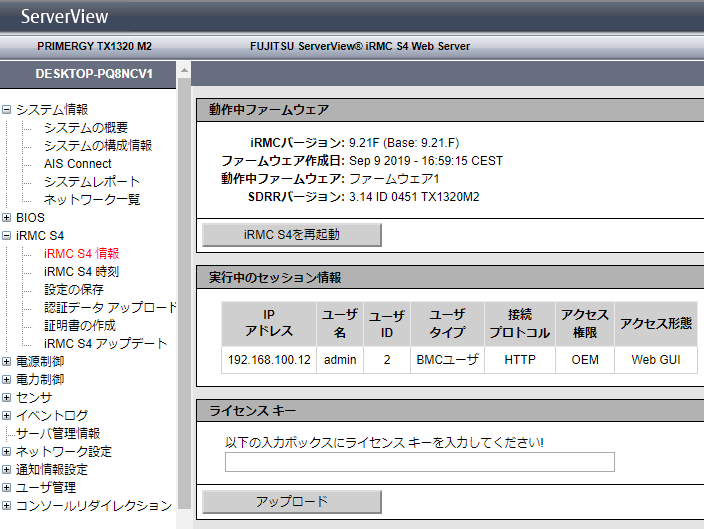Expand the ユーザ管理 tree node
Screen dimensions: 704x529
(6, 488)
